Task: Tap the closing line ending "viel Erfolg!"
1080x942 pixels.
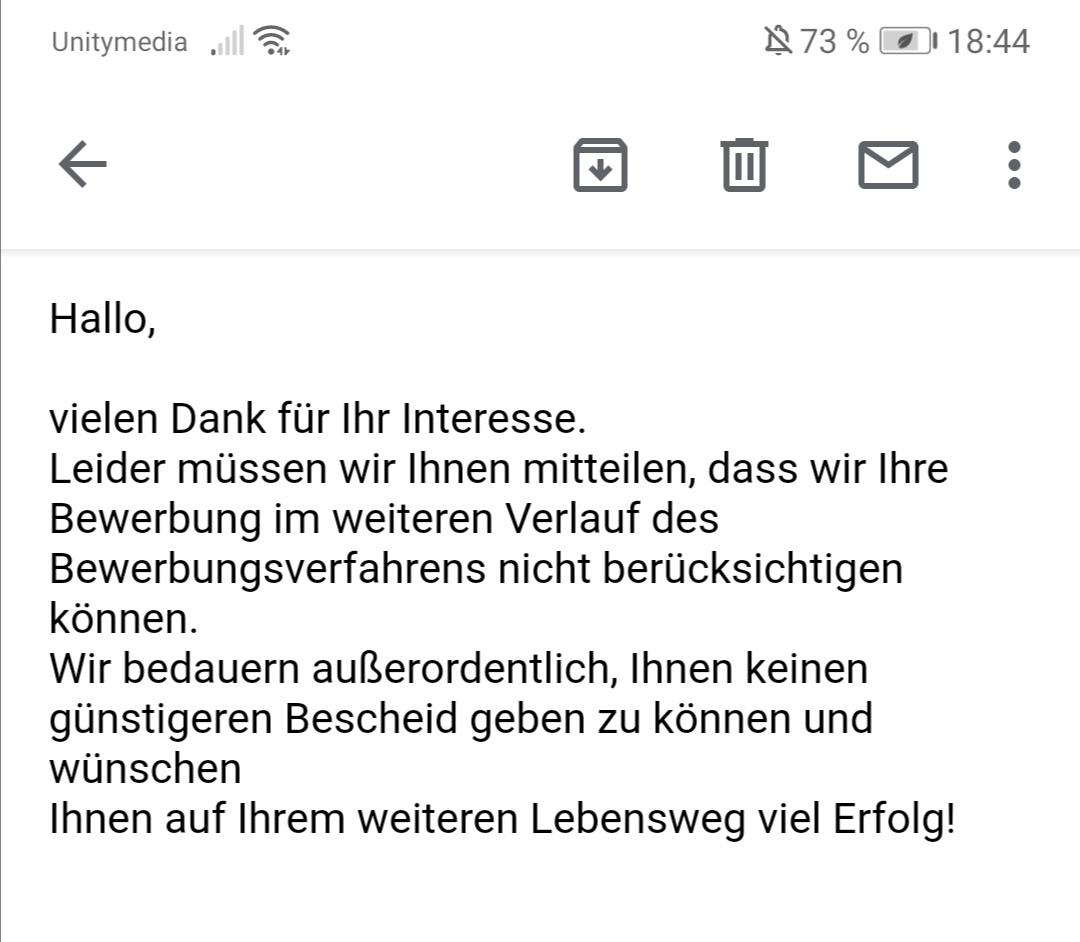Action: (502, 819)
